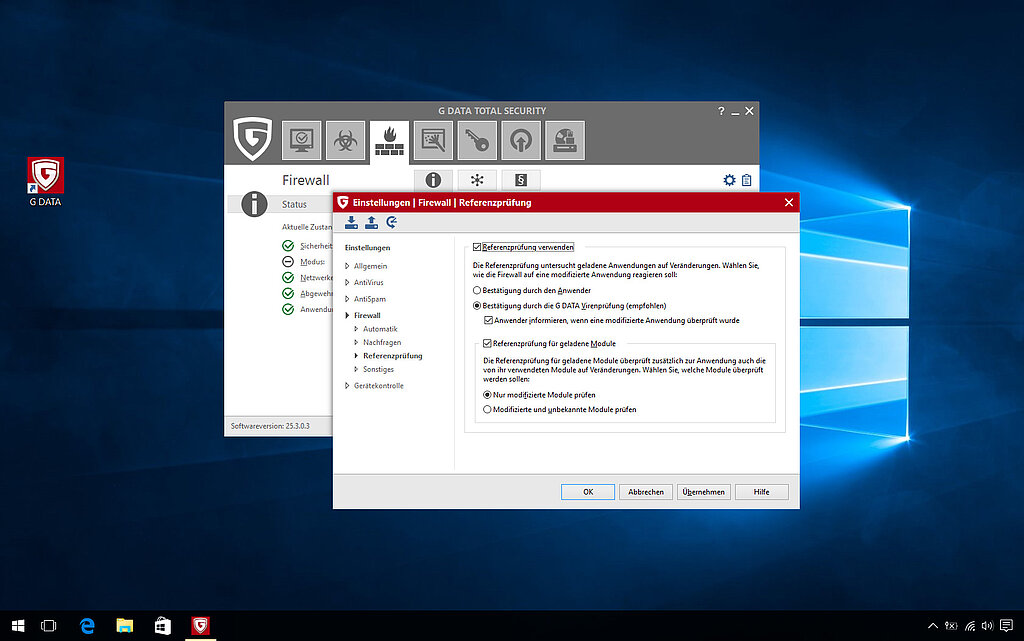Click the import settings download icon
The height and width of the screenshot is (641, 1024).
351,223
